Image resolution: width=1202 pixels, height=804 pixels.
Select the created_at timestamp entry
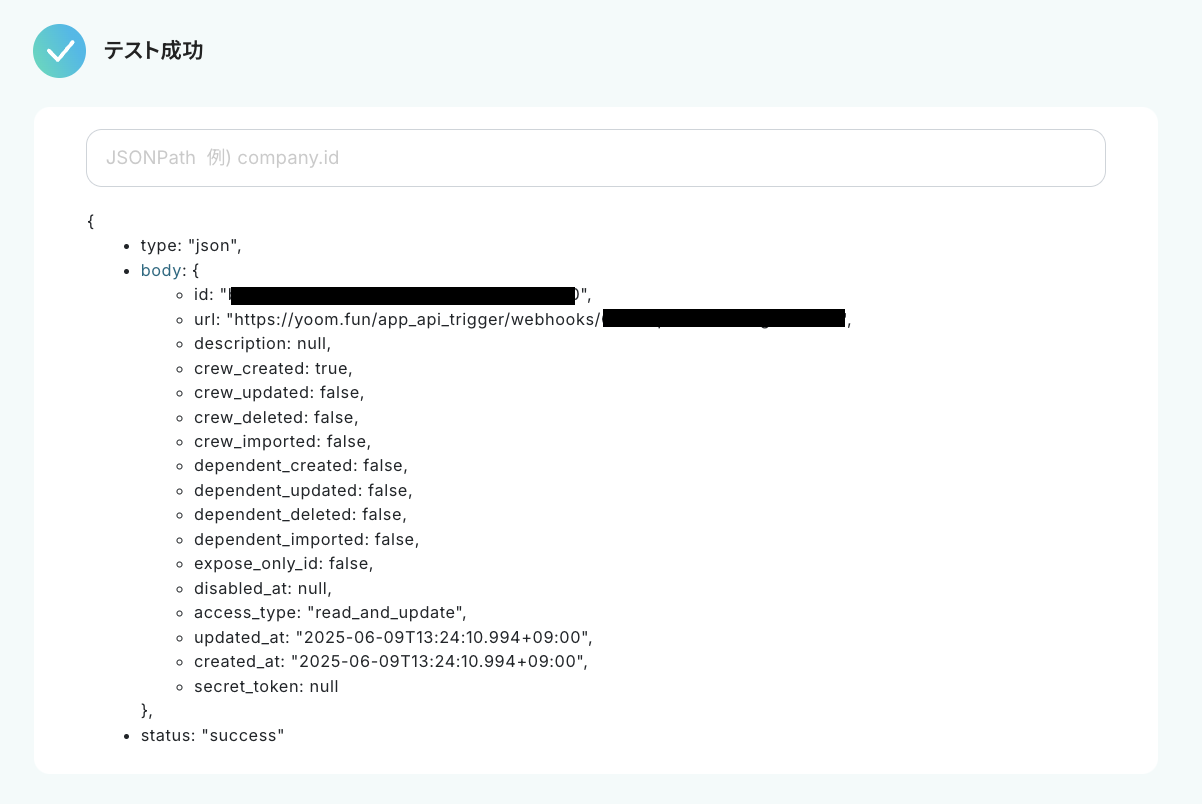(x=391, y=661)
